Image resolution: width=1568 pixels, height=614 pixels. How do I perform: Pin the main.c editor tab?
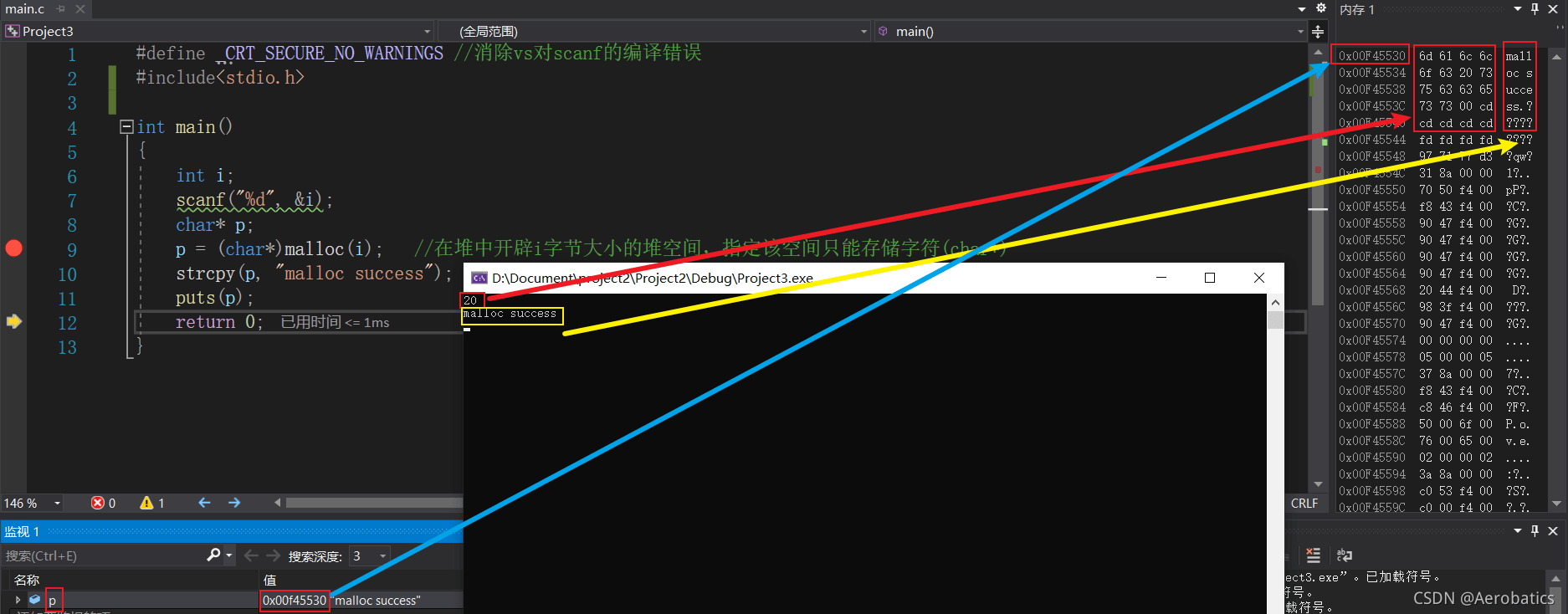60,9
